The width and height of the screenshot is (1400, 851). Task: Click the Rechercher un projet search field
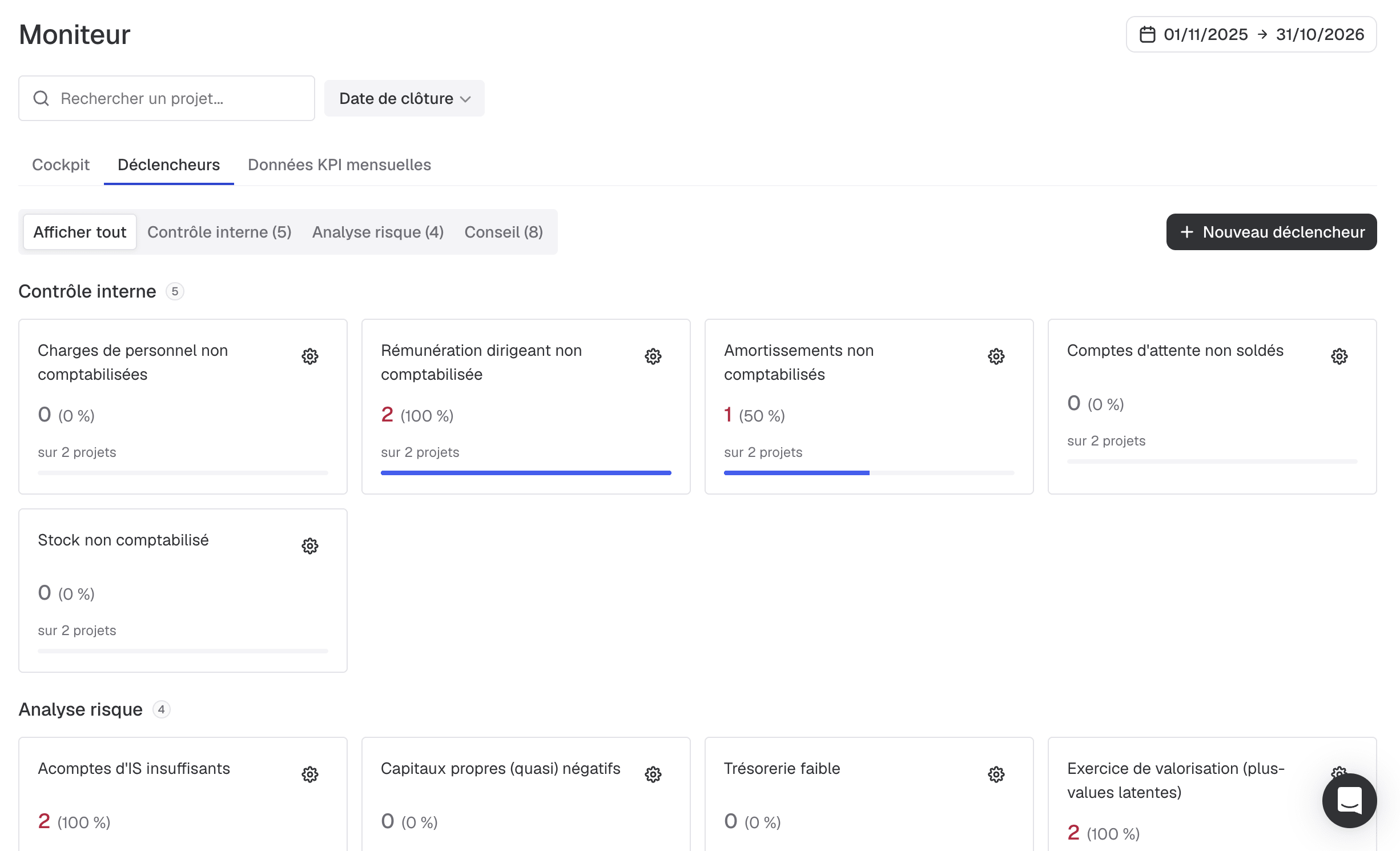[x=167, y=98]
